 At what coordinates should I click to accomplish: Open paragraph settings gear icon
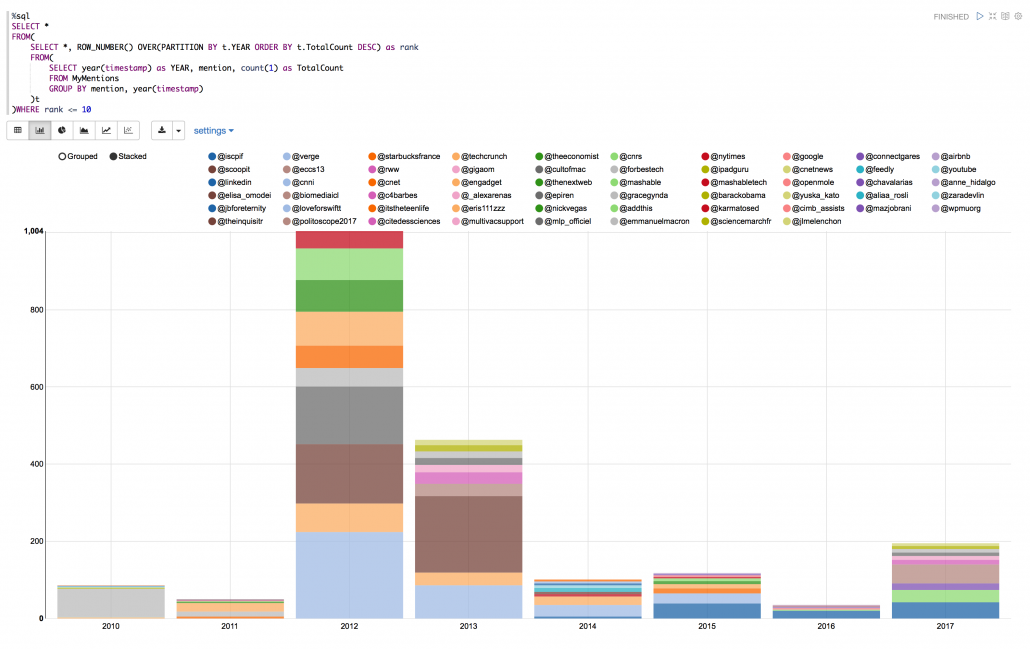1018,17
